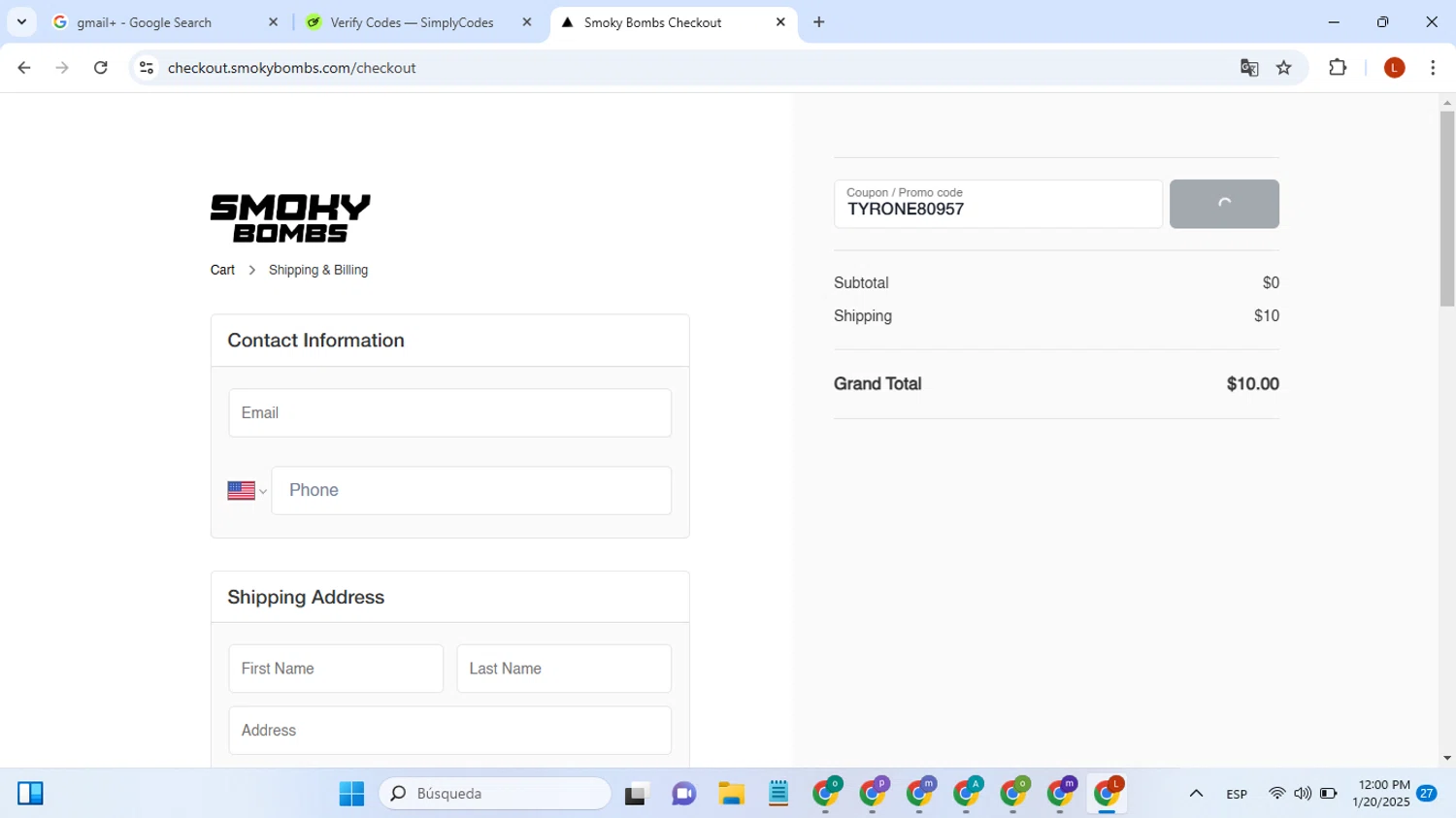Click the taskbar Búsqueda search box
Screen dimensions: 1456x818
495,794
